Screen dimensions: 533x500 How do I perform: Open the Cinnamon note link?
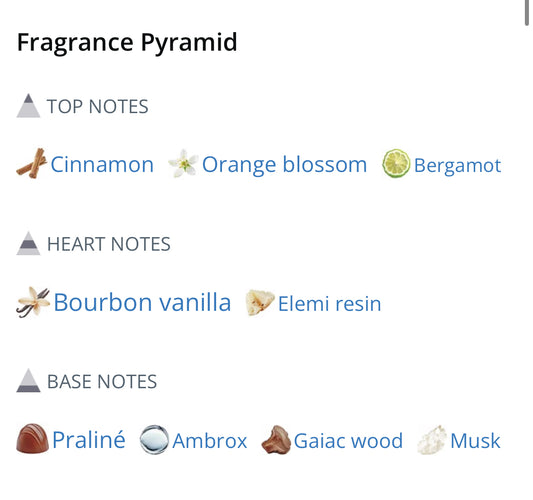(102, 165)
